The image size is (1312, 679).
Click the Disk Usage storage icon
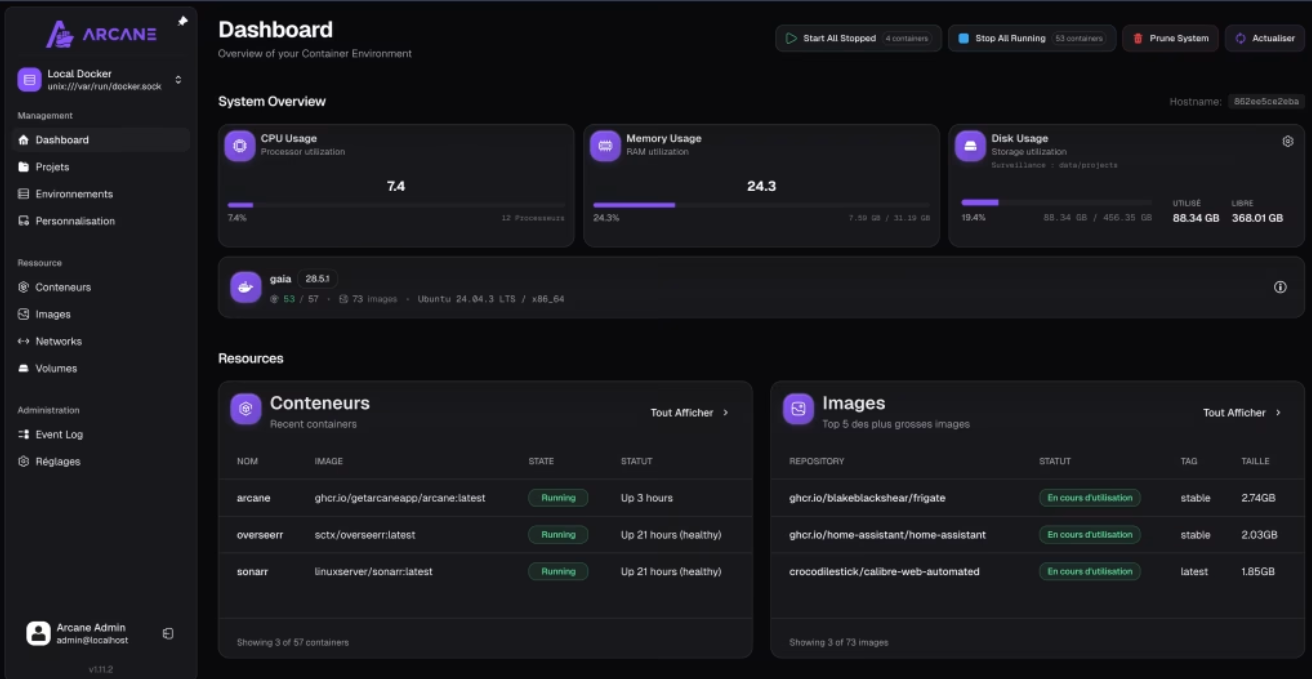click(x=970, y=146)
